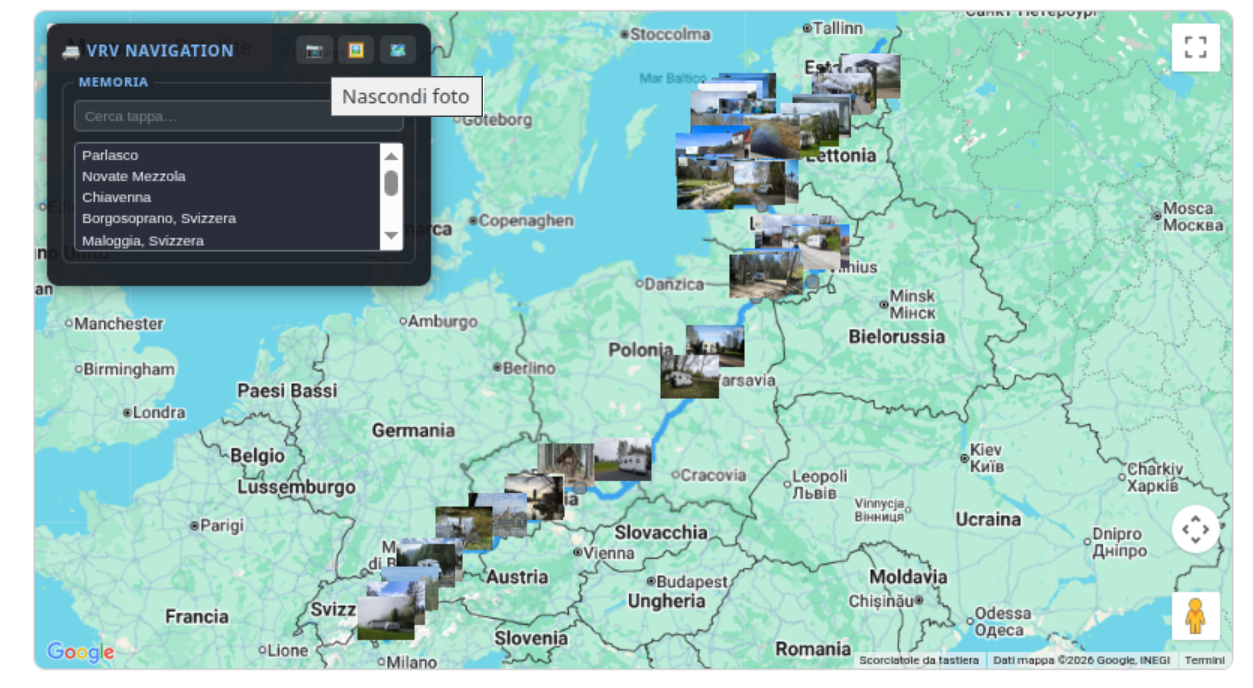This screenshot has width=1253, height=688.
Task: Click the Francia country label
Action: [196, 616]
